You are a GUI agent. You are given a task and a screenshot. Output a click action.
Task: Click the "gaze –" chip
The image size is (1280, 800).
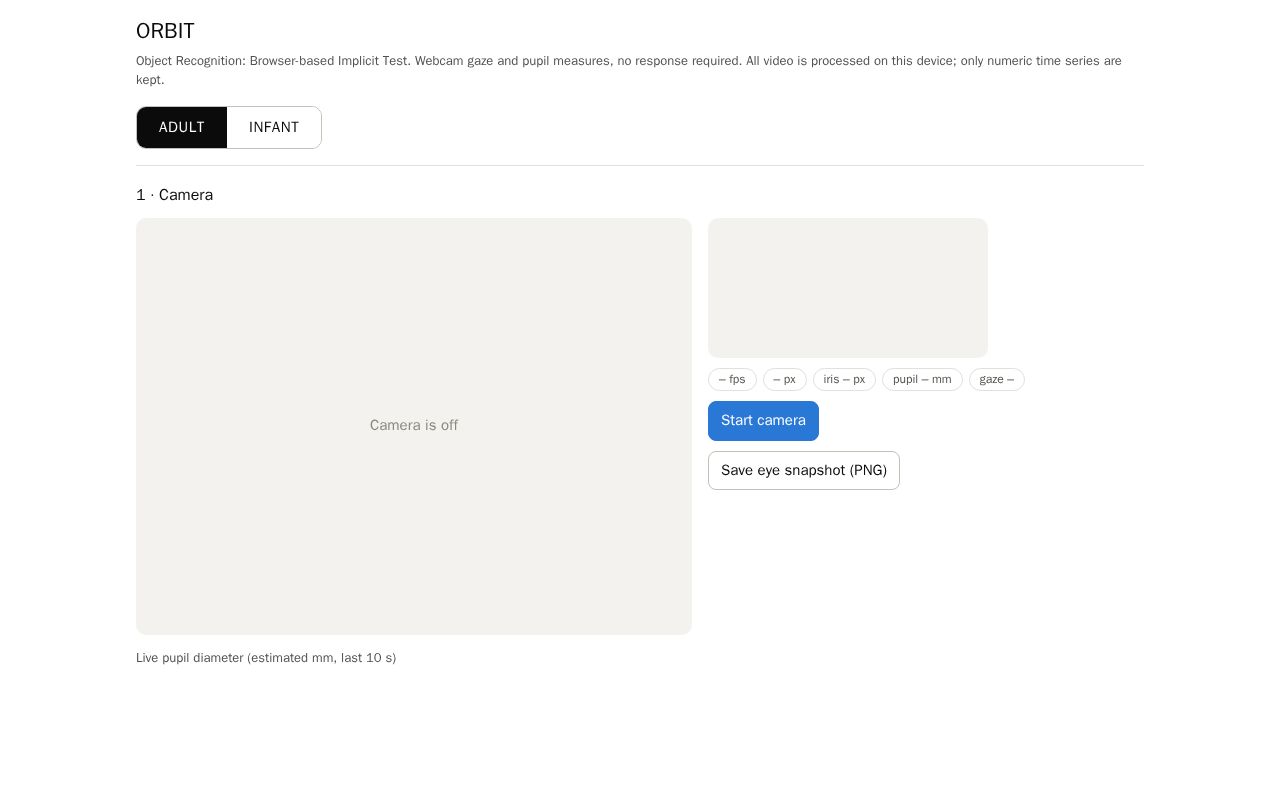tap(997, 379)
